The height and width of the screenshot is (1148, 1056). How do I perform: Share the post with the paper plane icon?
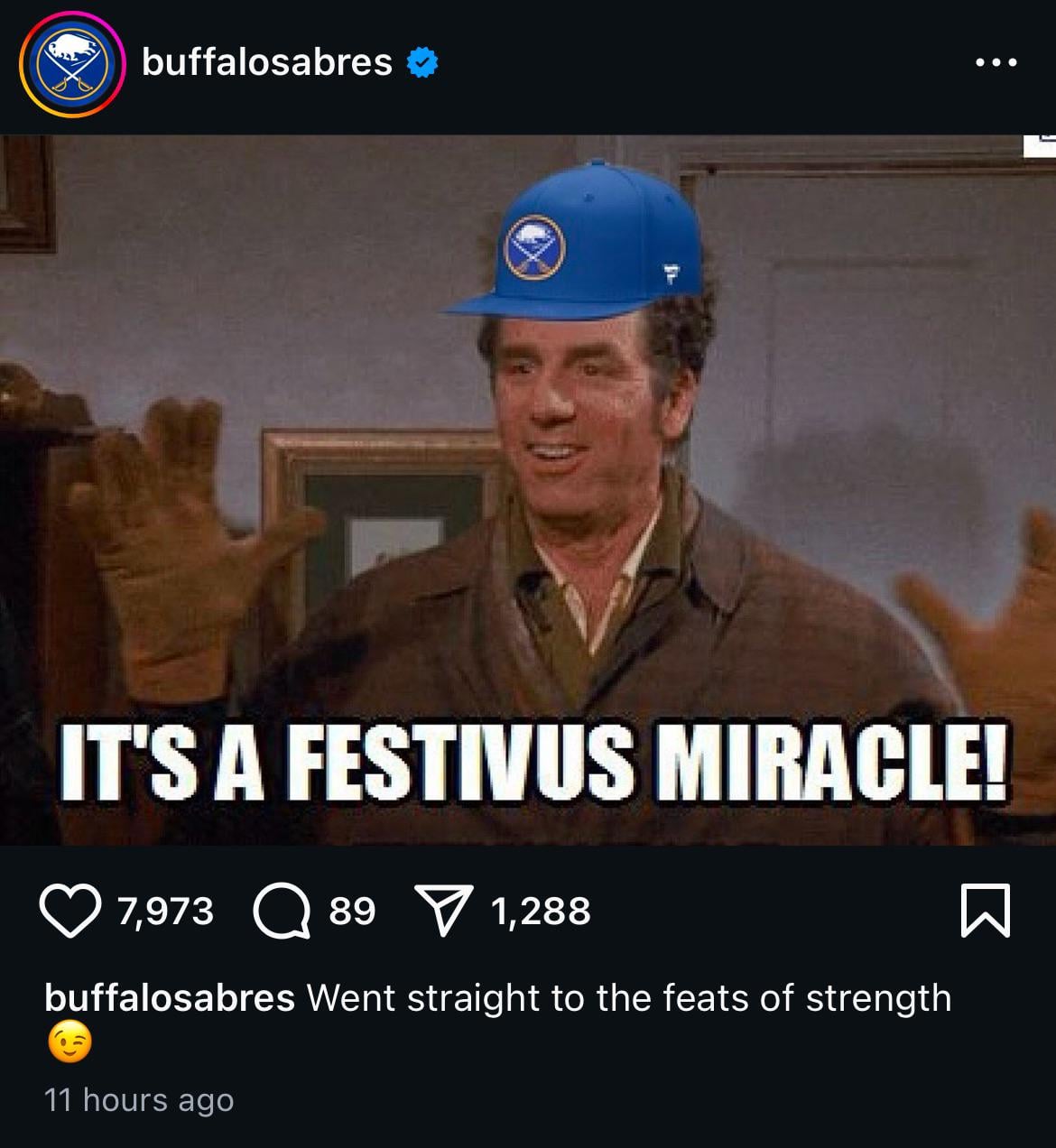pos(443,911)
